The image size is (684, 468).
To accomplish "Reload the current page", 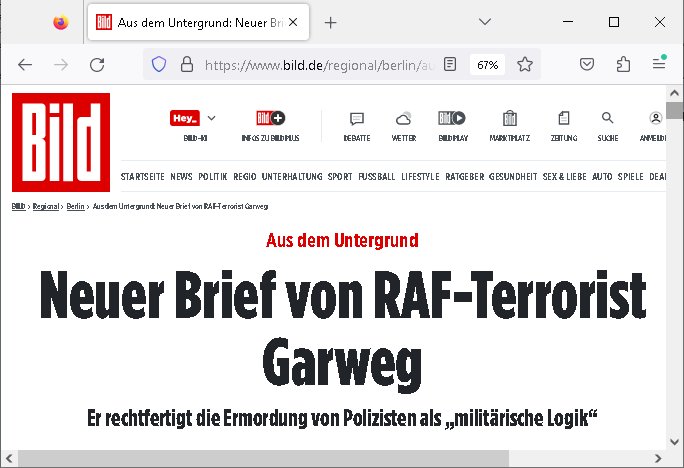I will [97, 65].
